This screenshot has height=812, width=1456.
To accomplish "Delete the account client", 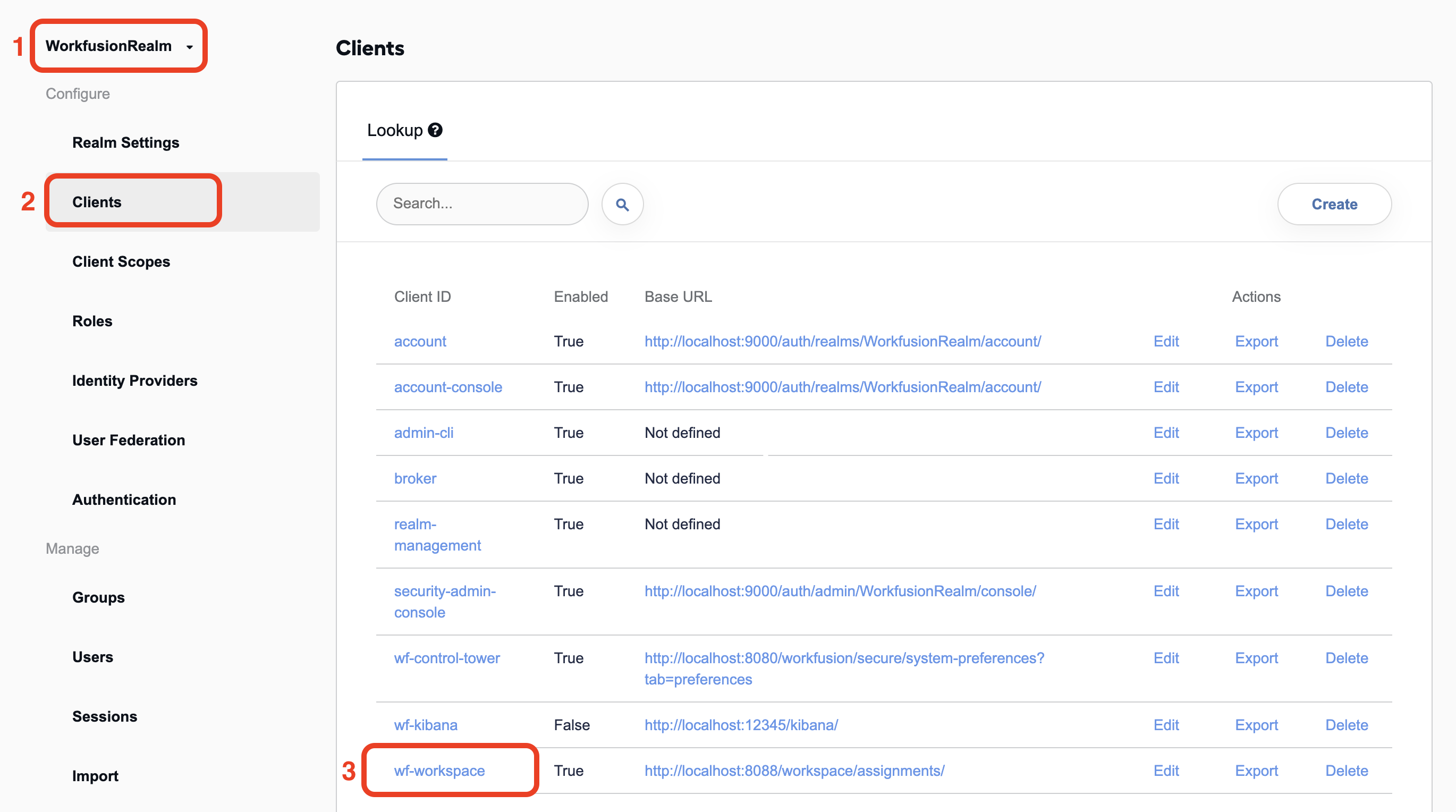I will pos(1347,341).
